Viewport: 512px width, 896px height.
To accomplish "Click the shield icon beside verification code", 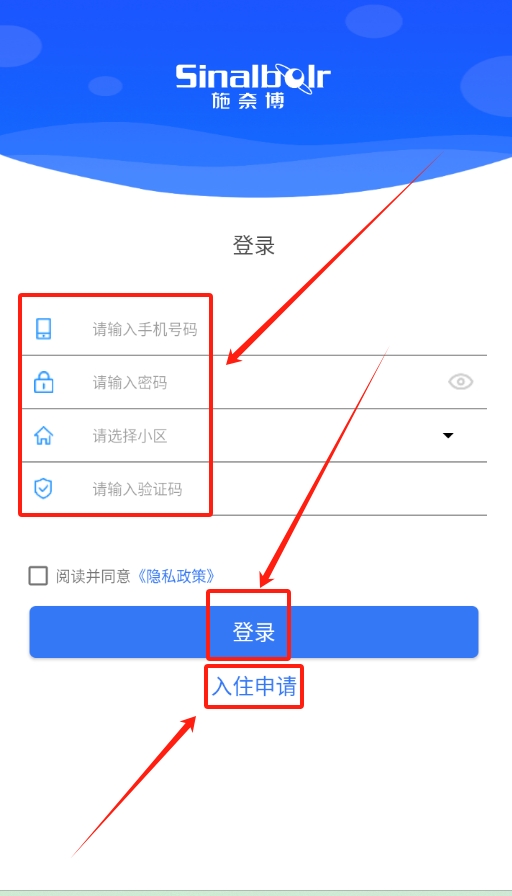I will (43, 489).
